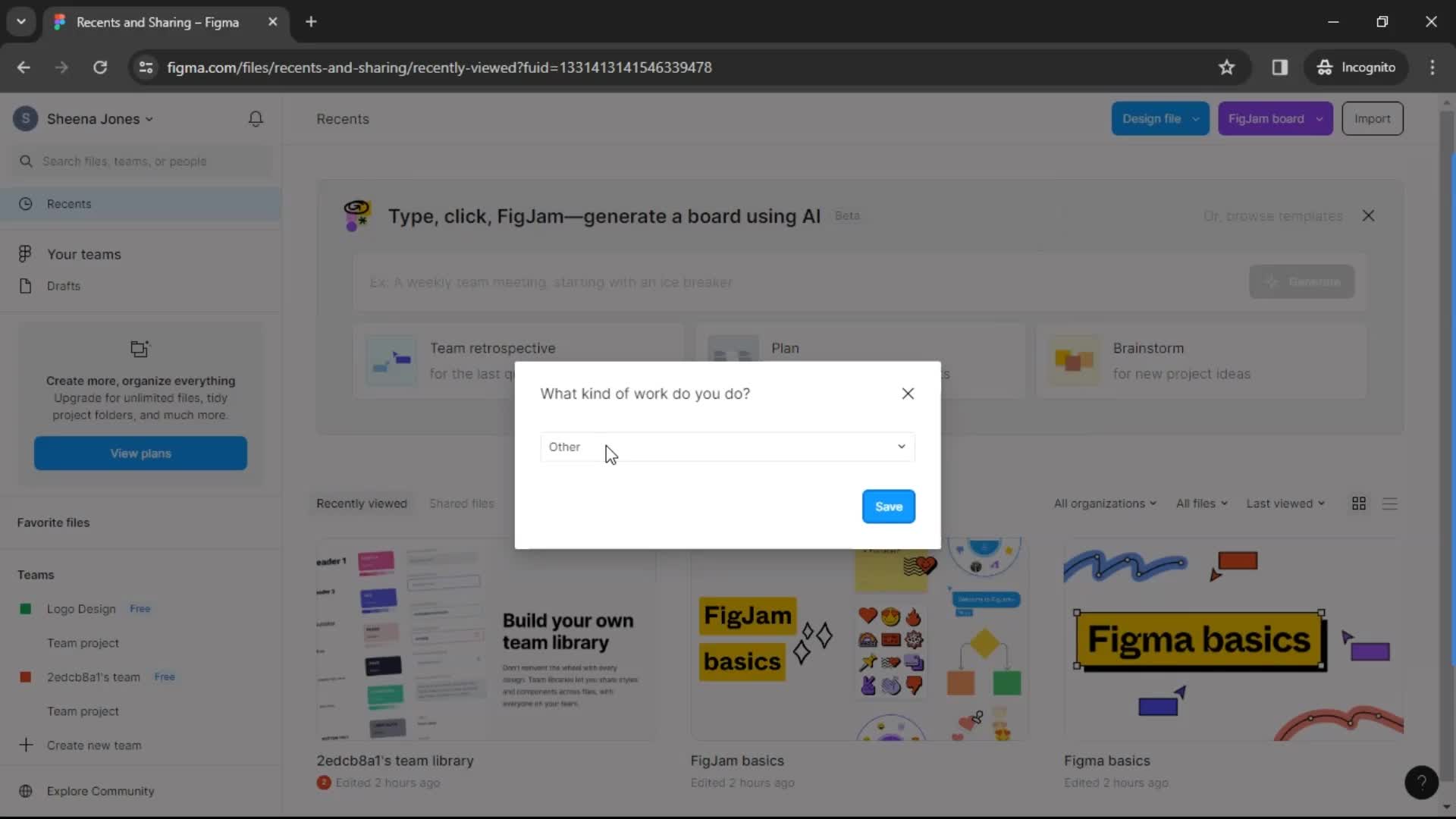Image resolution: width=1456 pixels, height=819 pixels.
Task: Close the work type dialog
Action: [x=906, y=393]
